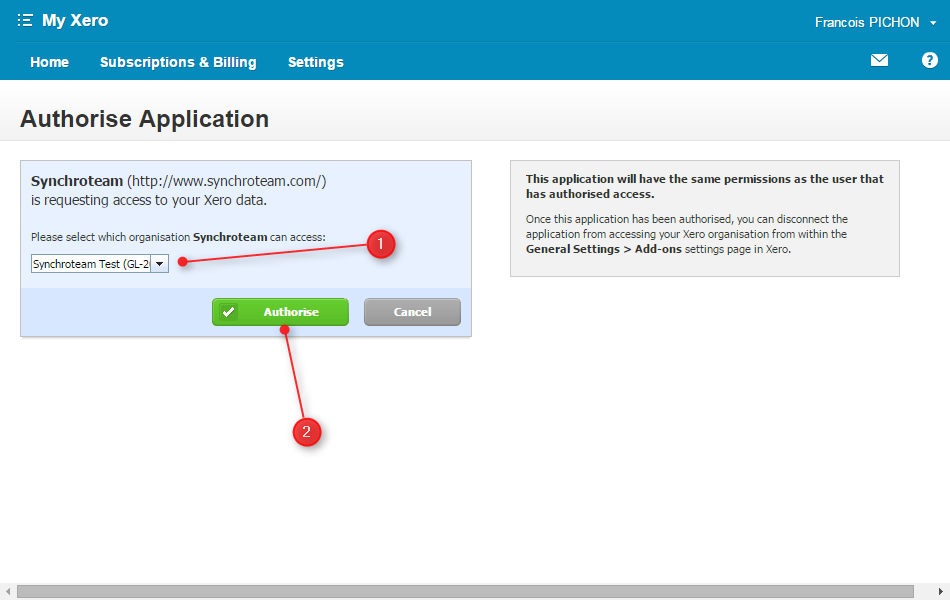This screenshot has height=600, width=950.
Task: Click the Synchroteam URL text
Action: (x=227, y=181)
